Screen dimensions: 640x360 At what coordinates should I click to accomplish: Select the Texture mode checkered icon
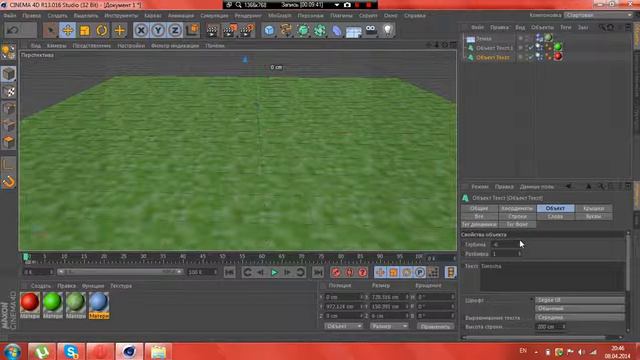tap(8, 91)
